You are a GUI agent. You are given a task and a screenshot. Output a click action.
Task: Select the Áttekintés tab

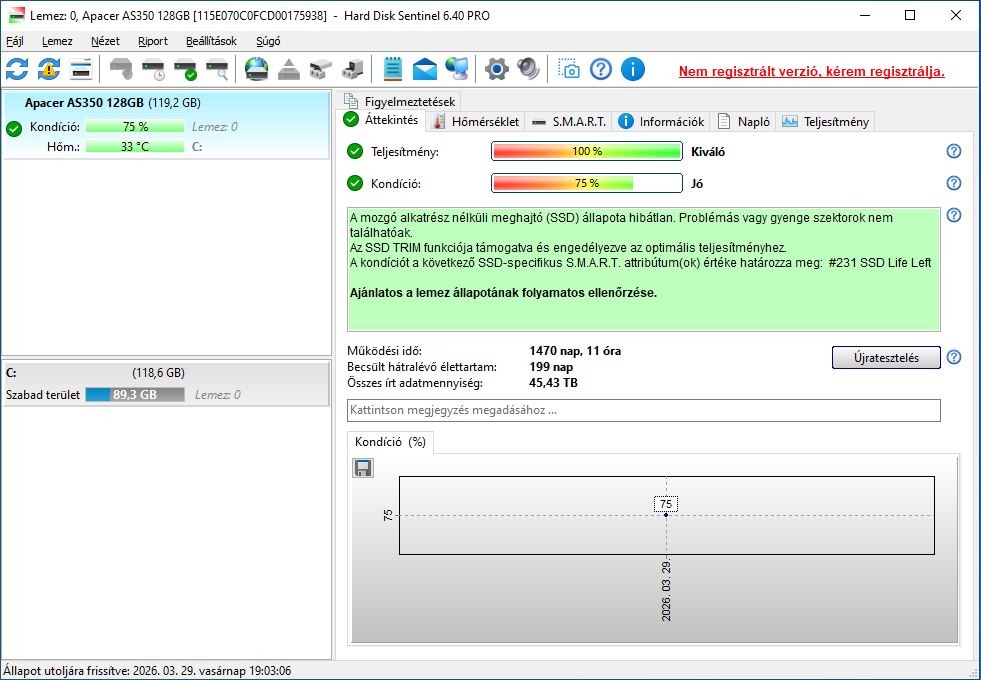[x=382, y=120]
